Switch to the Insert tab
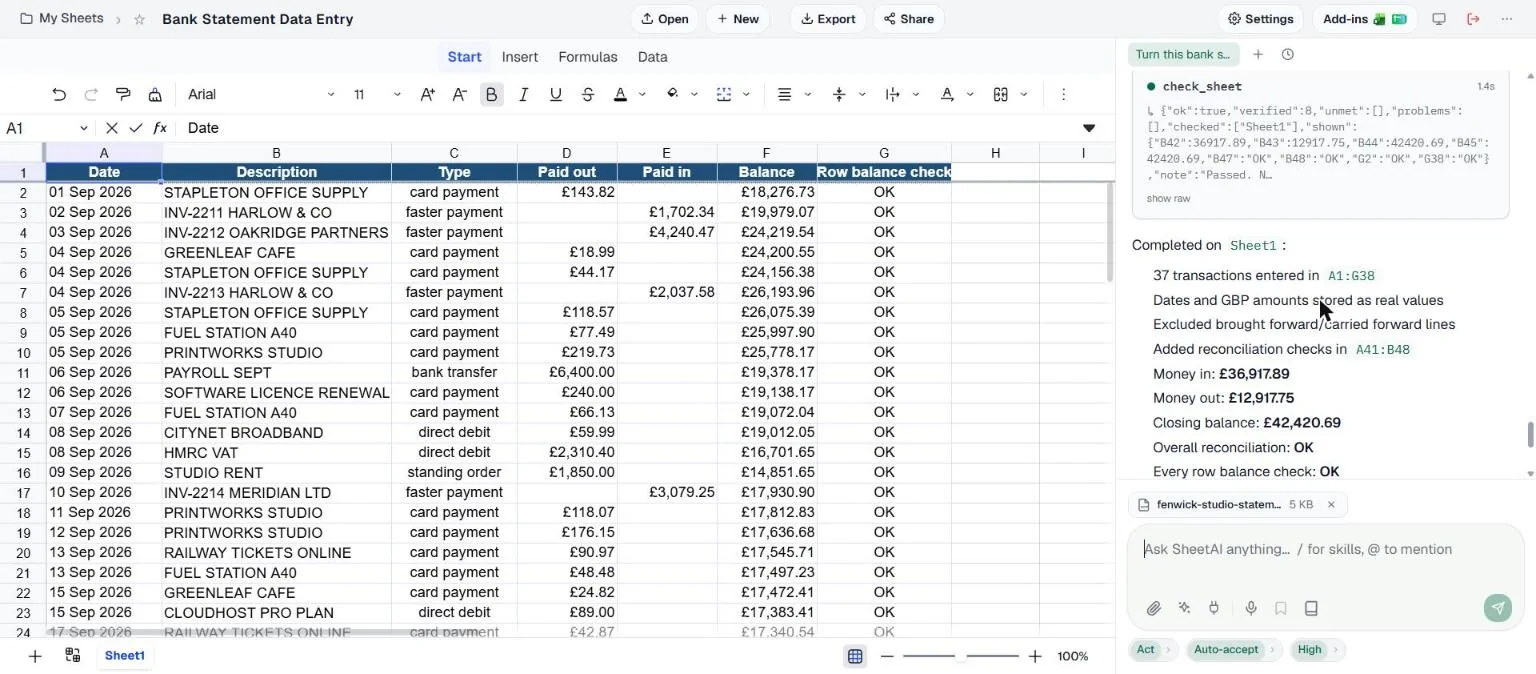This screenshot has height=674, width=1536. click(x=520, y=57)
